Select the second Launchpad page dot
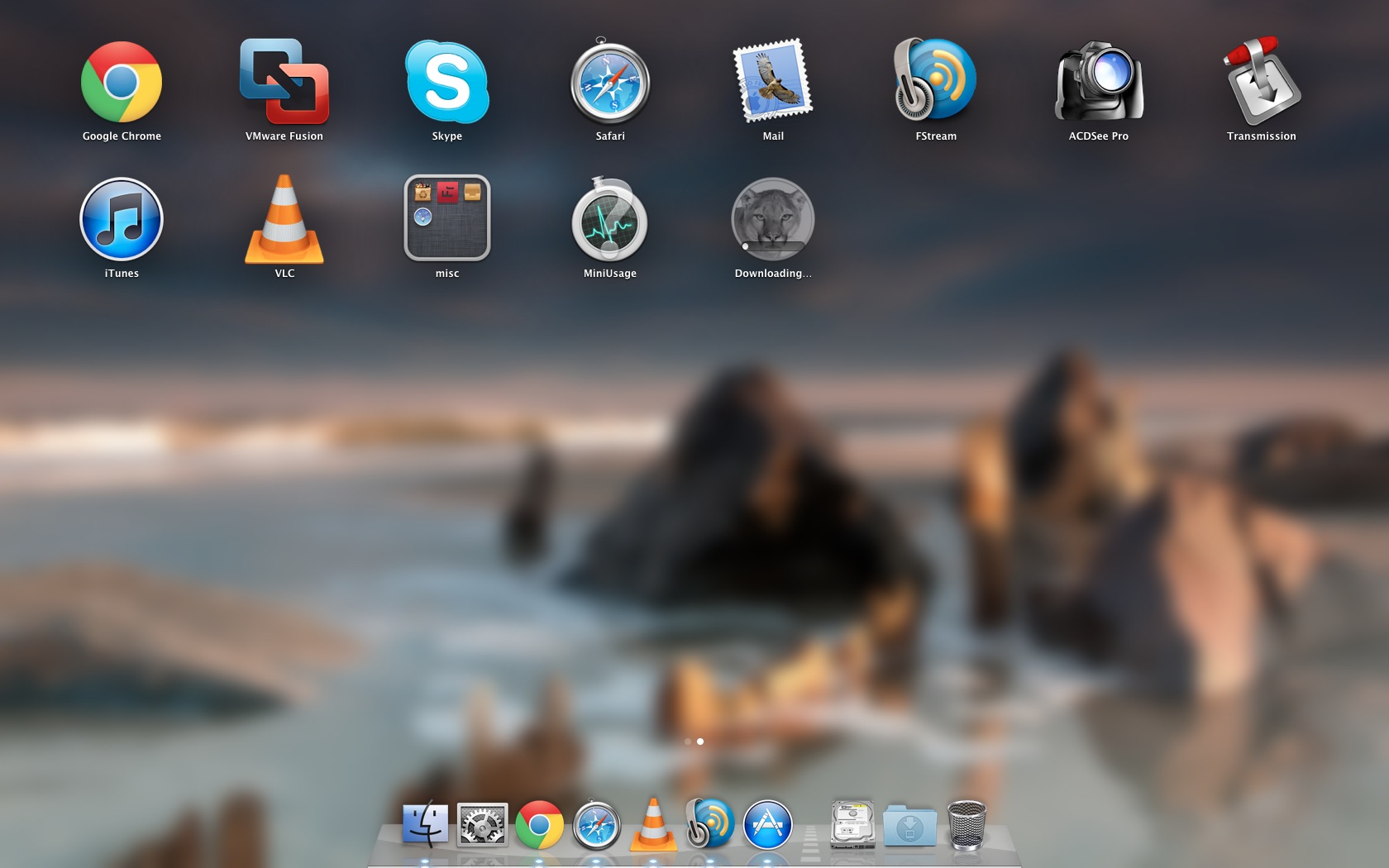Viewport: 1389px width, 868px height. 700,742
